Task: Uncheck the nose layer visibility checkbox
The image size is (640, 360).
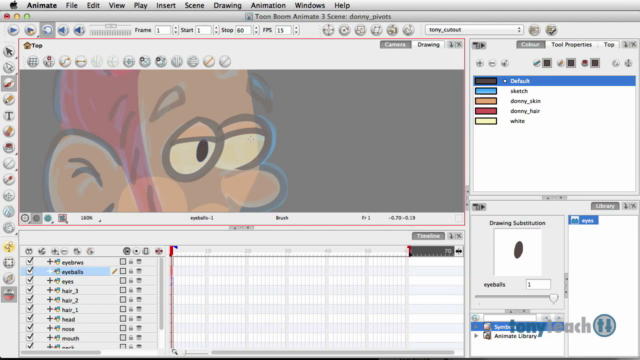Action: (30, 327)
